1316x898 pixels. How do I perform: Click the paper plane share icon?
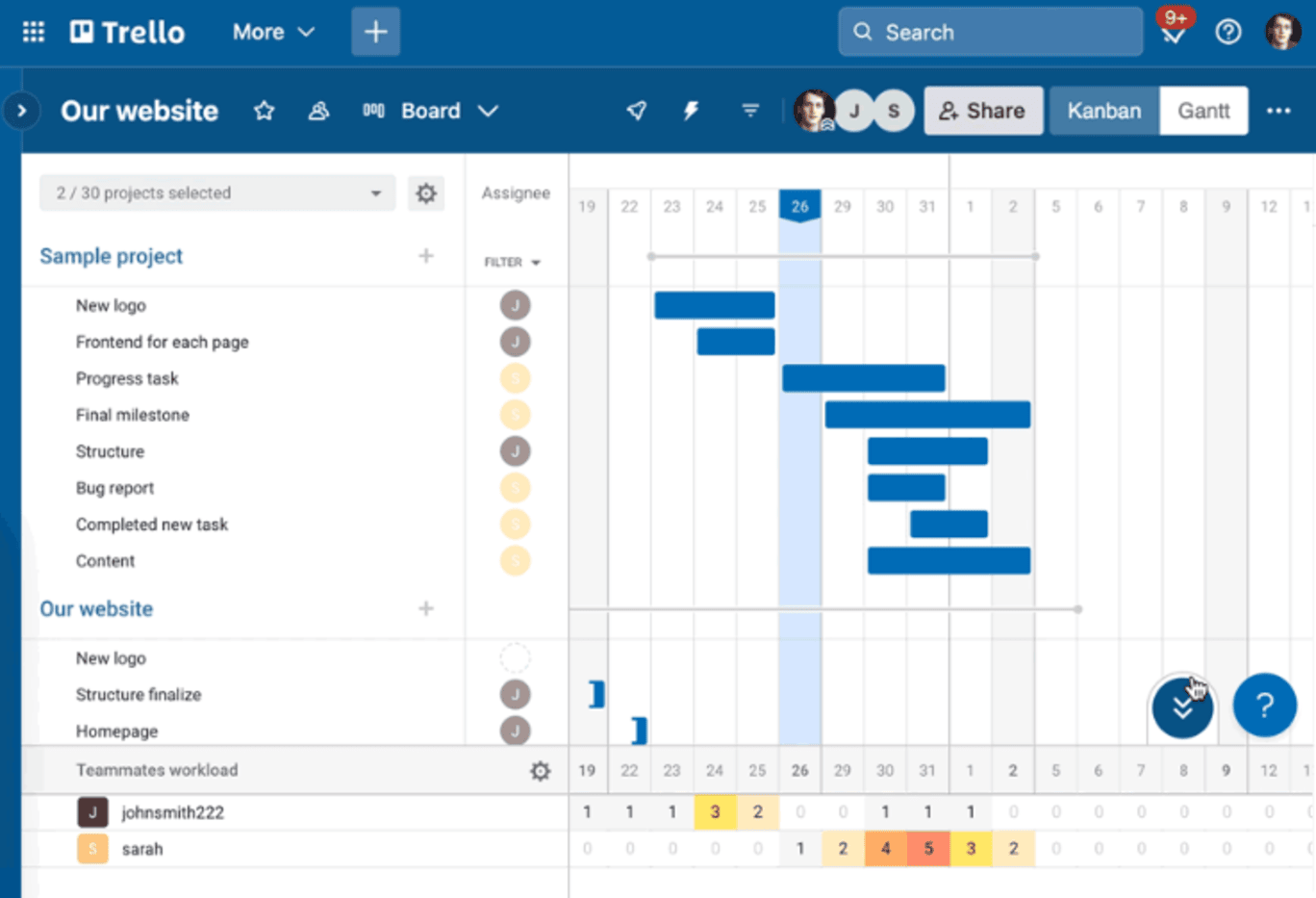pyautogui.click(x=636, y=111)
